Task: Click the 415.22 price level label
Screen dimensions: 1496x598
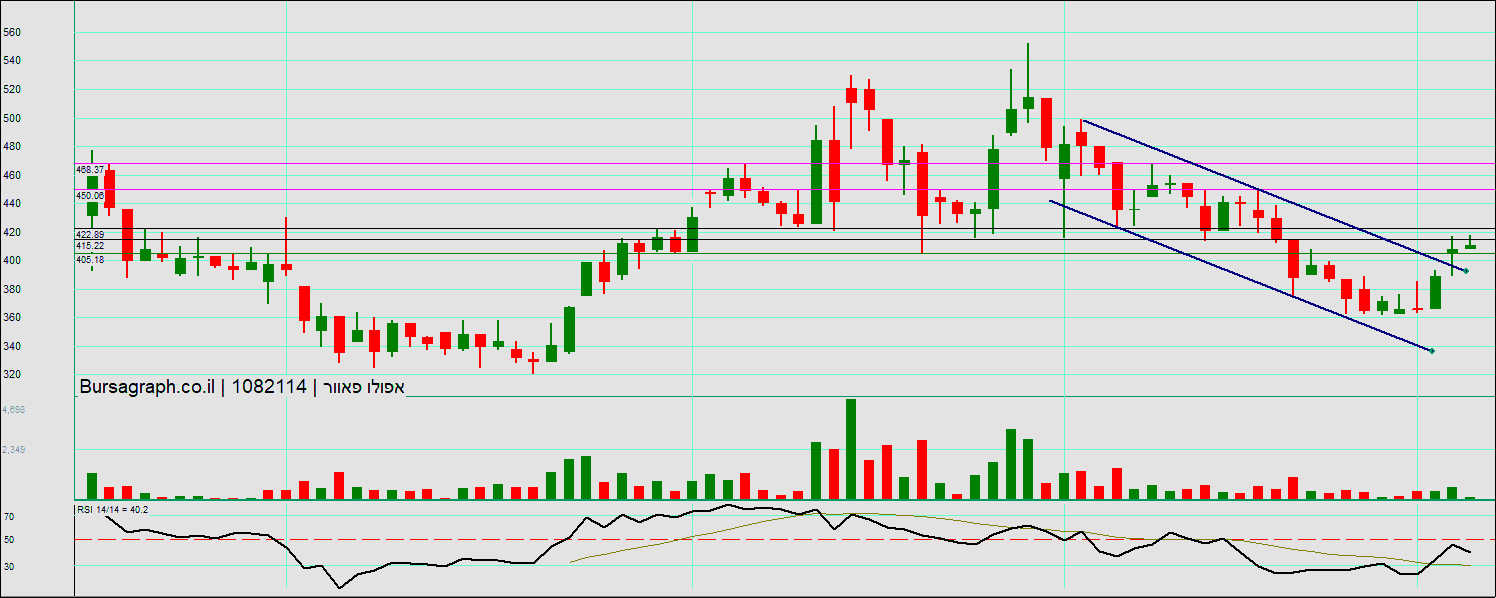Action: pyautogui.click(x=90, y=245)
